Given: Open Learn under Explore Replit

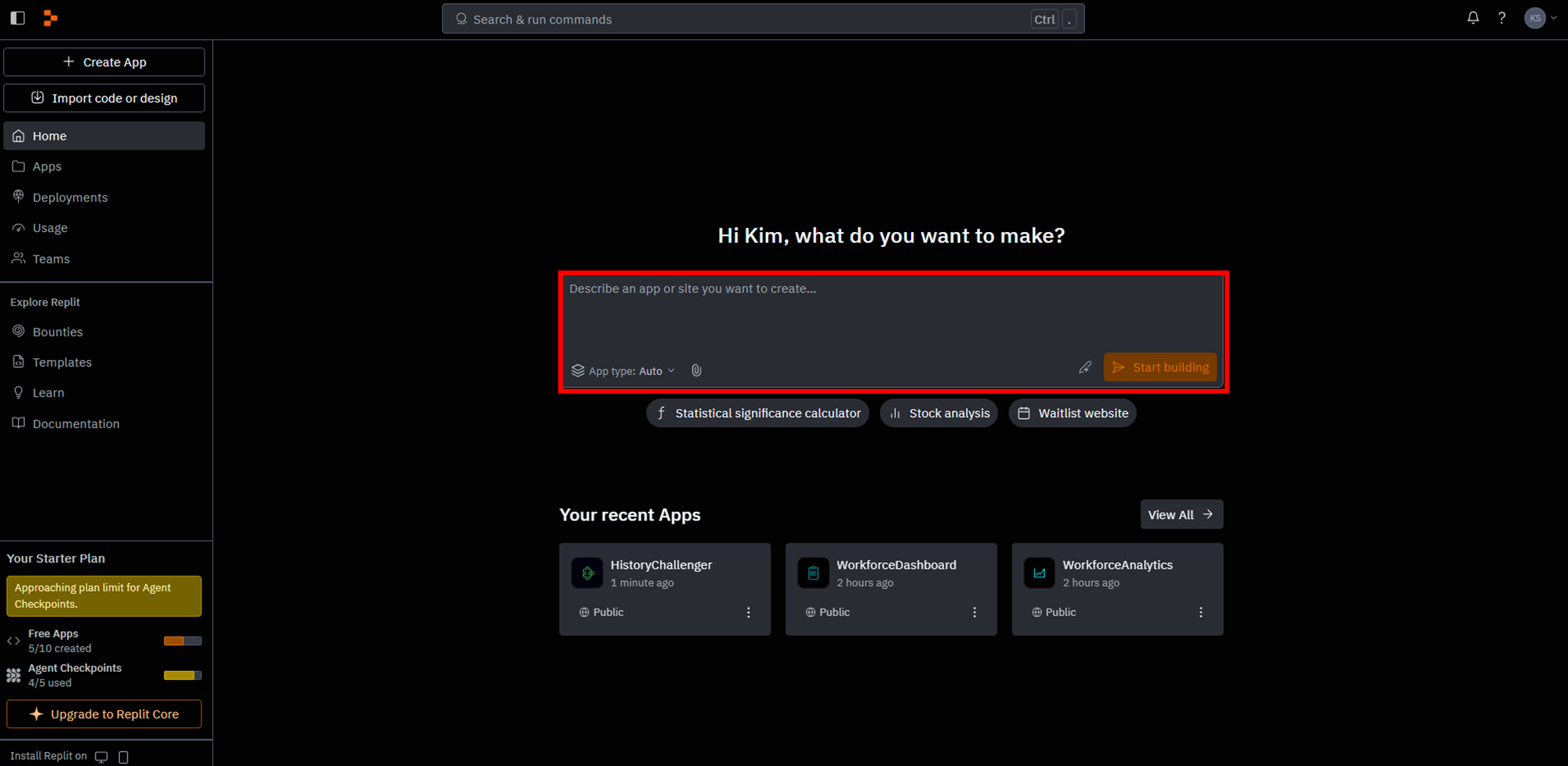Looking at the screenshot, I should pyautogui.click(x=104, y=393).
